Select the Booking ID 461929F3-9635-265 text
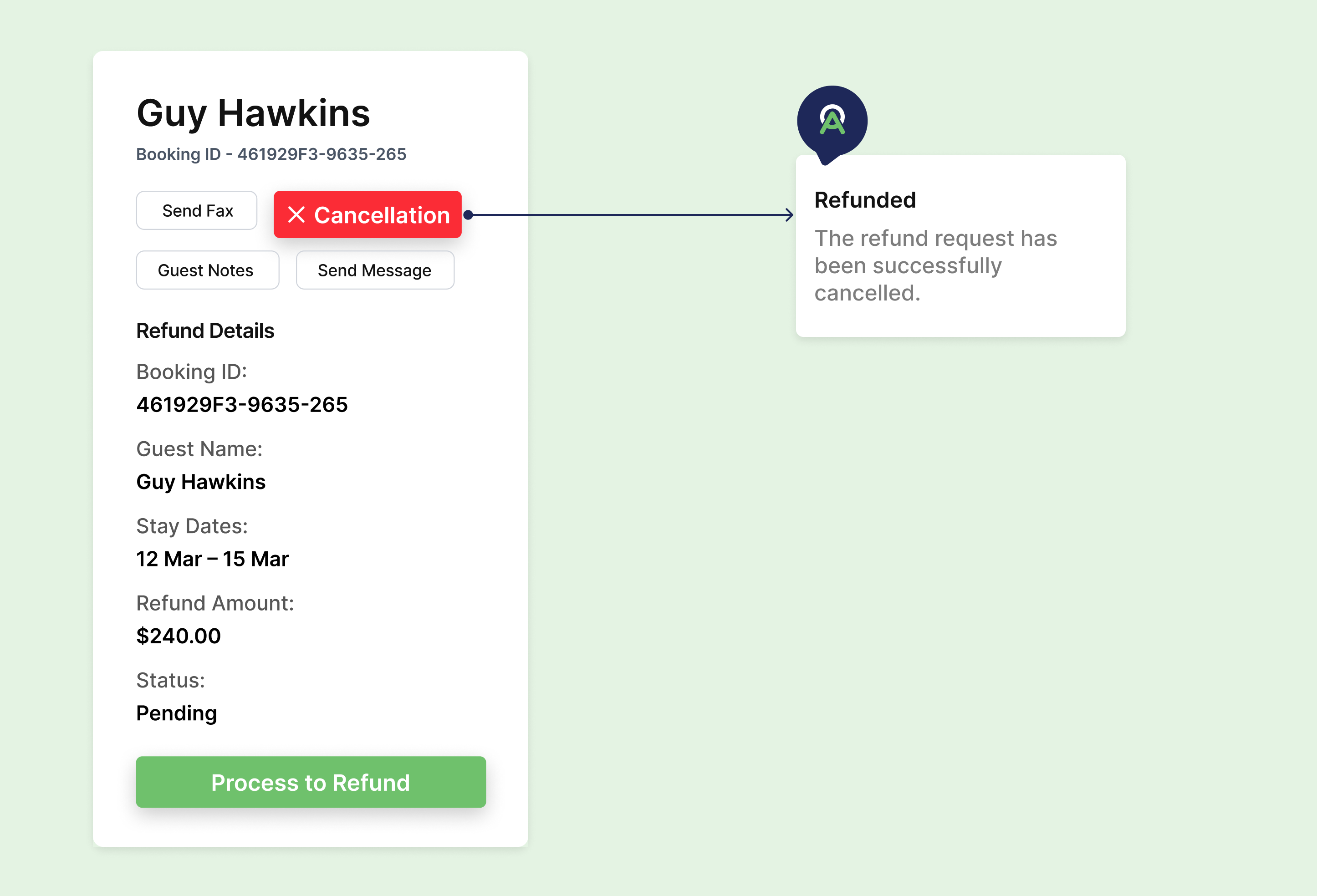Viewport: 1317px width, 896px height. pyautogui.click(x=271, y=153)
